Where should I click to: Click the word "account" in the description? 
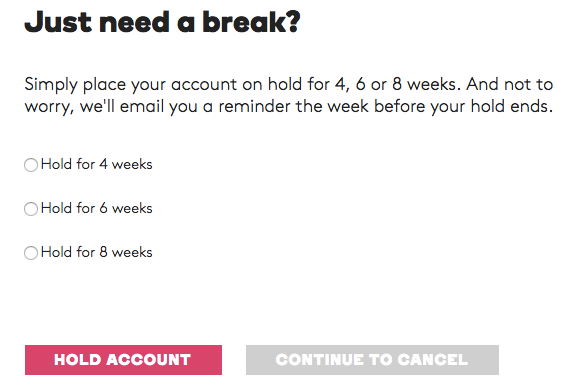pos(204,85)
